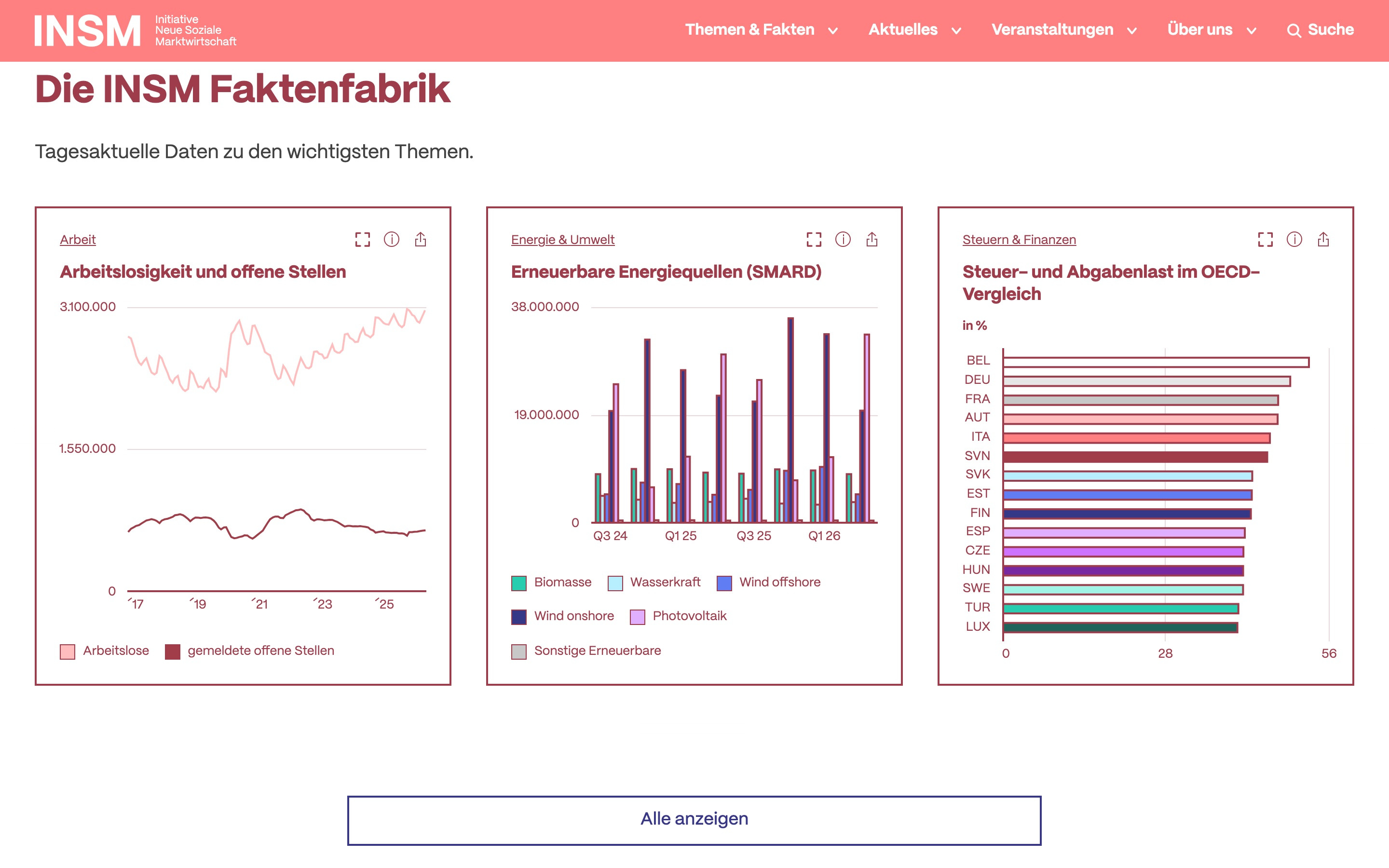Viewport: 1389px width, 868px height.
Task: Toggle Wind onshore legend swatch
Action: 518,617
